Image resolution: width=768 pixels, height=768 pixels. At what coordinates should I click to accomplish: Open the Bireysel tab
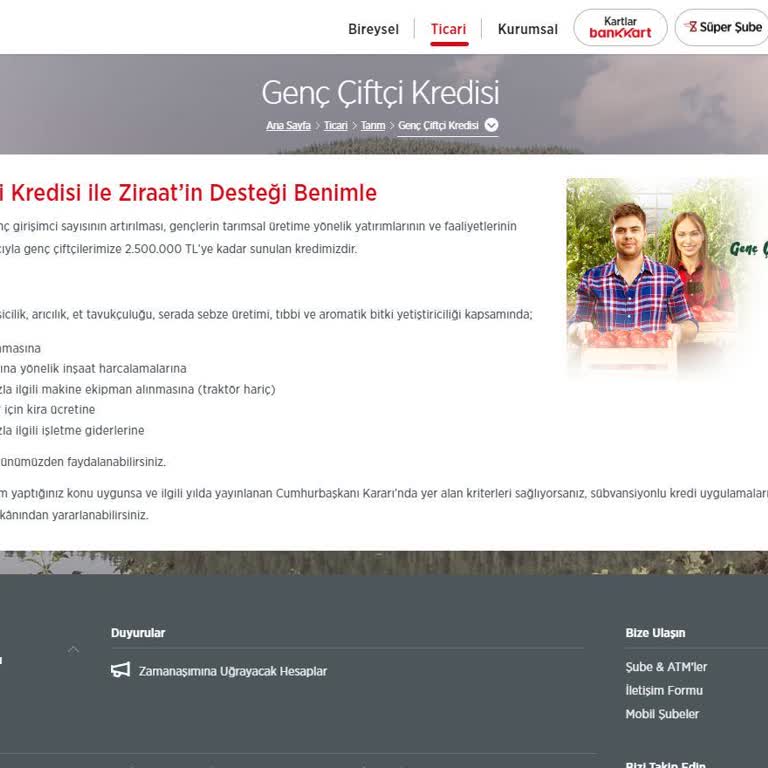[x=373, y=29]
